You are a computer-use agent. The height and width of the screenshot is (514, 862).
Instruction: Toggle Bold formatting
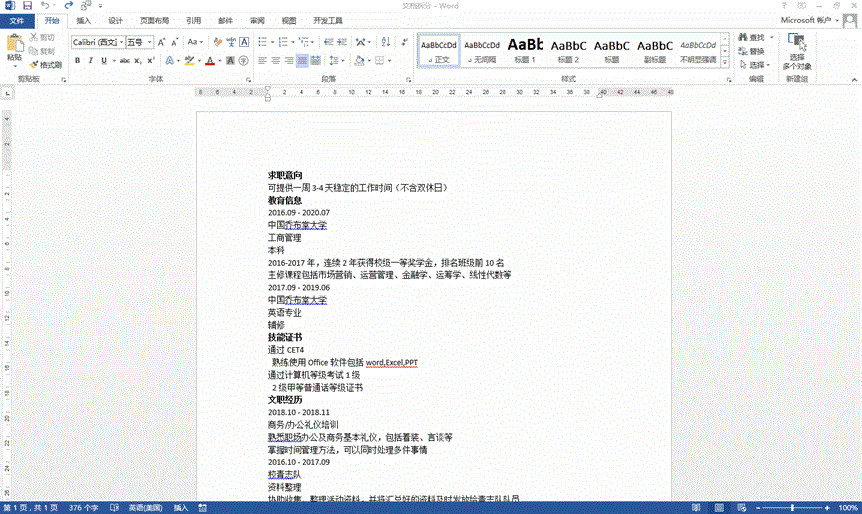point(76,61)
